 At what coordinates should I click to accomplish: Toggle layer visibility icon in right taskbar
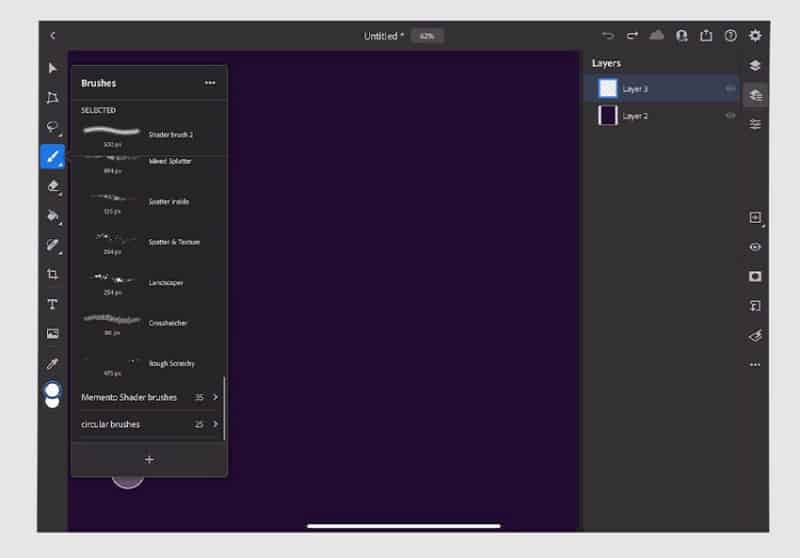pyautogui.click(x=755, y=247)
